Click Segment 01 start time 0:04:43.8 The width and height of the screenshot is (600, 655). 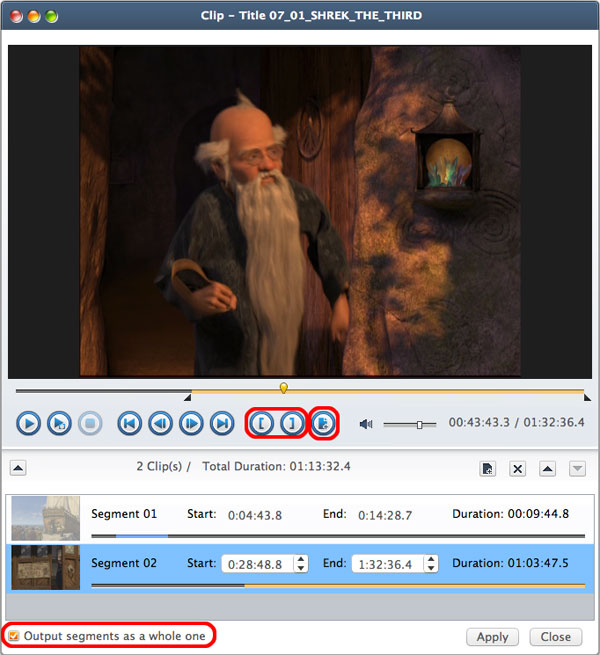coord(255,515)
